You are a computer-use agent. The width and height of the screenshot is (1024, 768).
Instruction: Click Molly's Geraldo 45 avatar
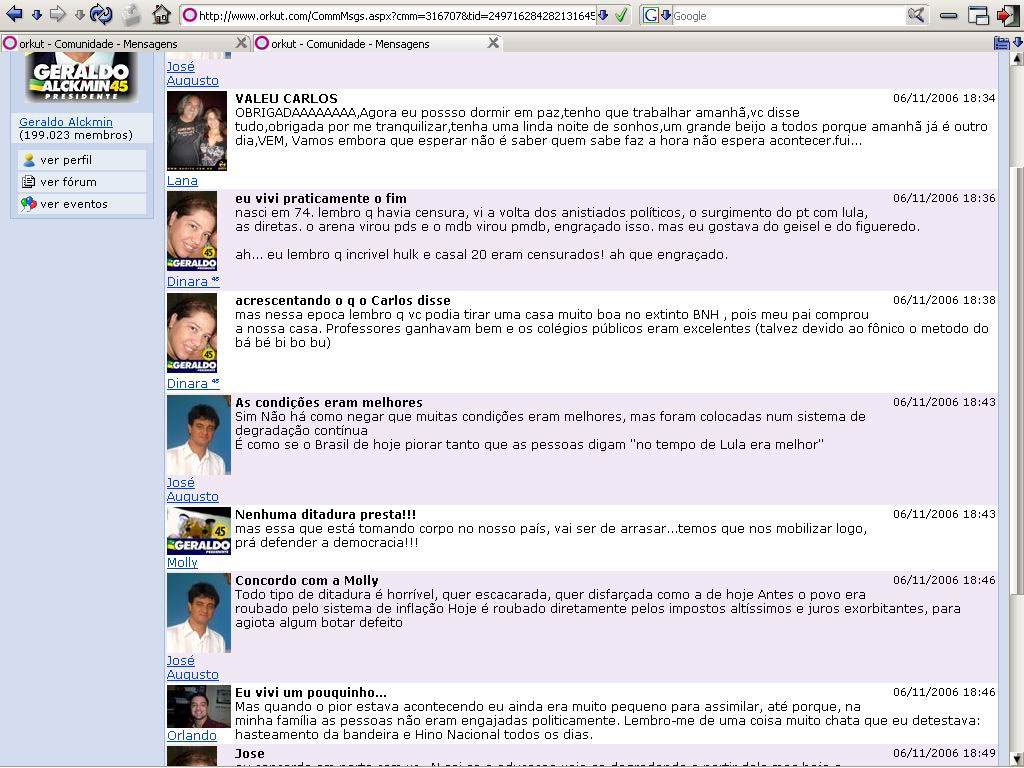click(x=199, y=531)
